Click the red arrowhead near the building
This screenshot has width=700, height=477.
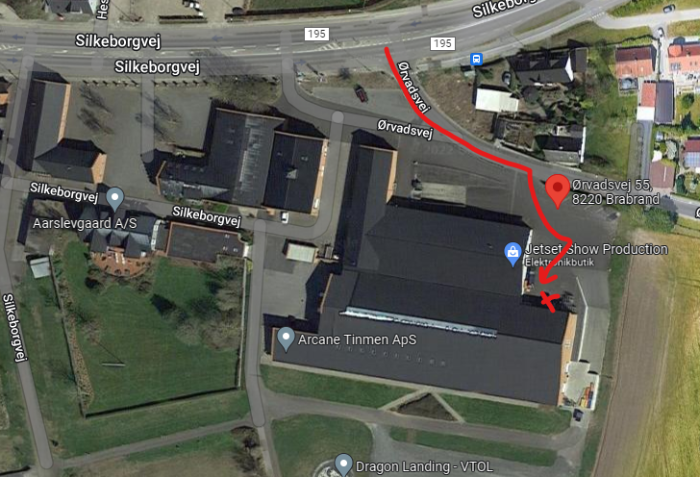point(547,278)
